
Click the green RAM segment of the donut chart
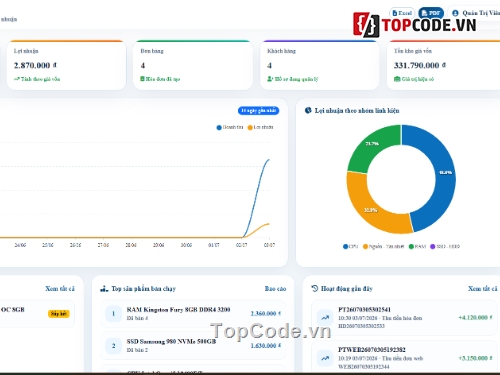point(373,145)
